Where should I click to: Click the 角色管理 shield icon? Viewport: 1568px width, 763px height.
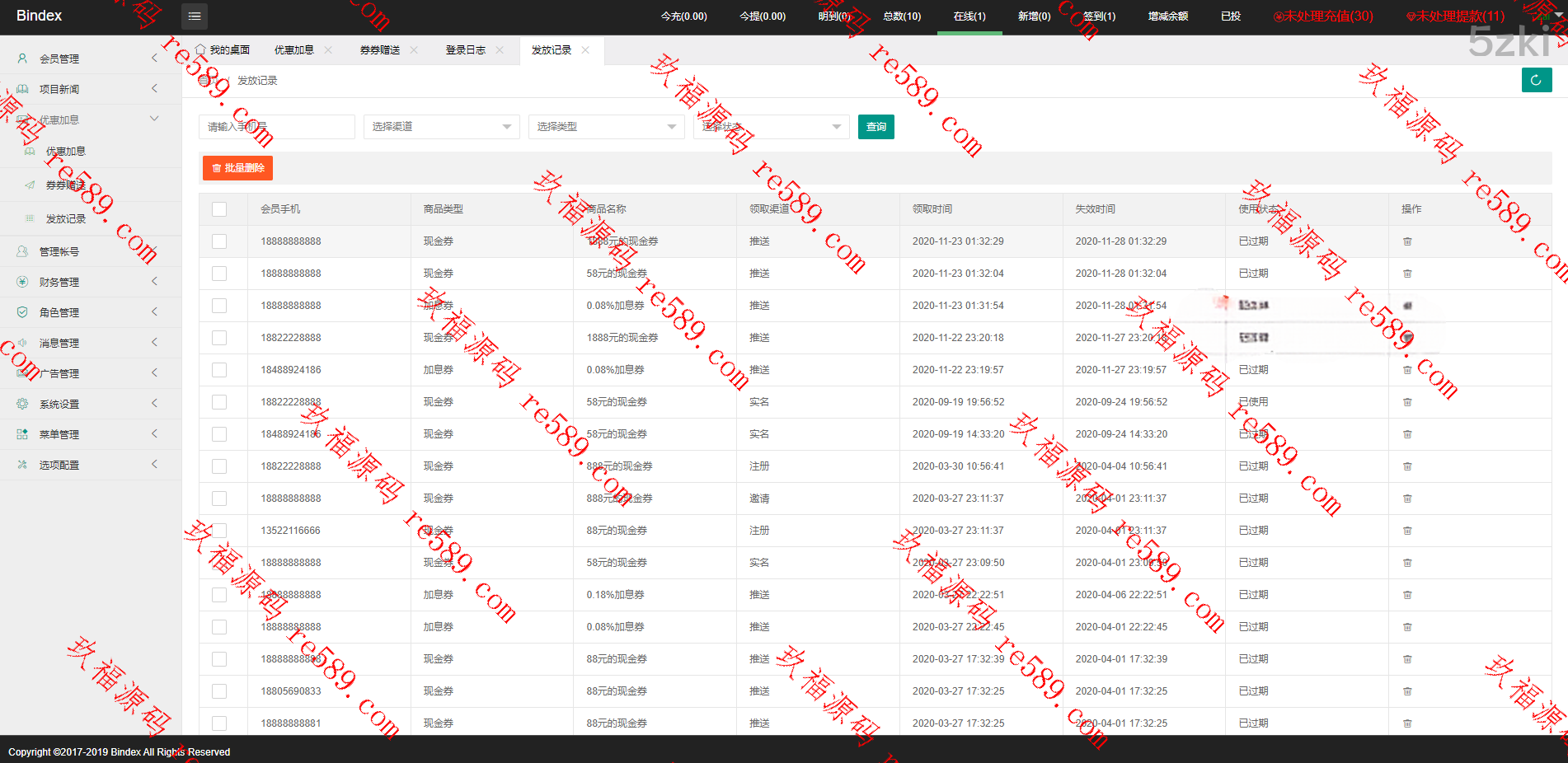(x=22, y=312)
